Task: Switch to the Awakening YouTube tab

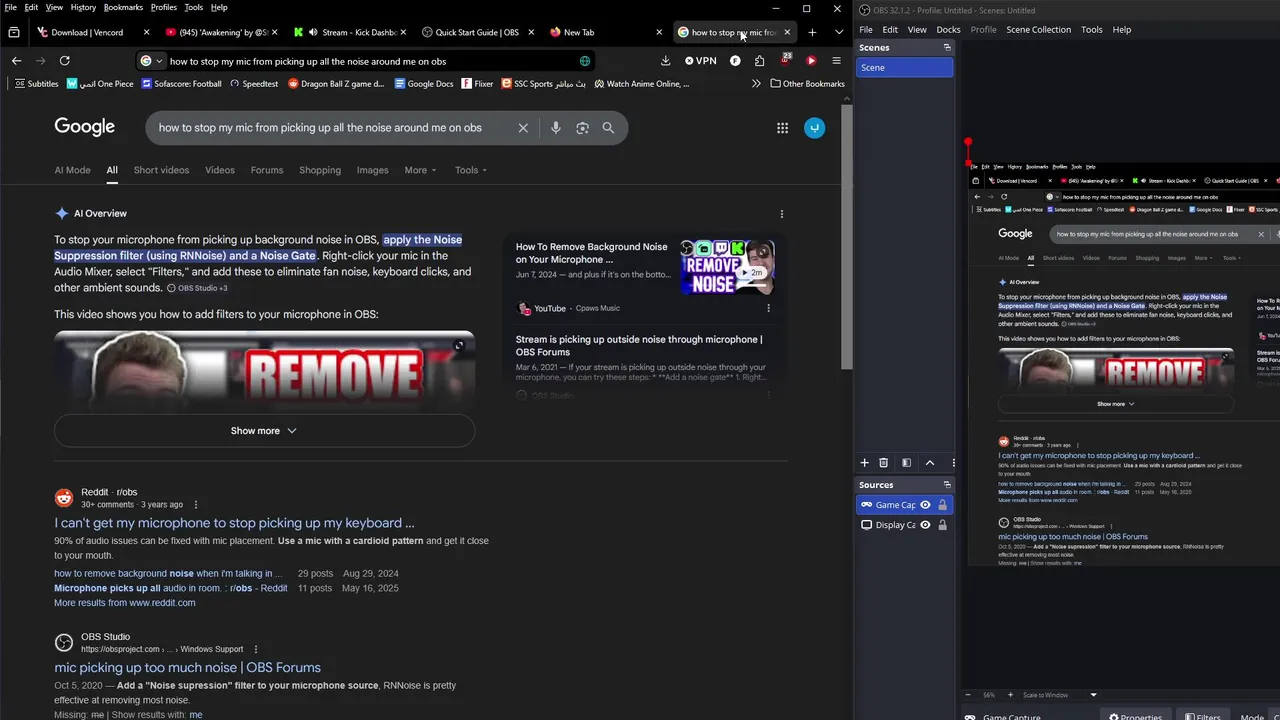Action: pos(221,32)
